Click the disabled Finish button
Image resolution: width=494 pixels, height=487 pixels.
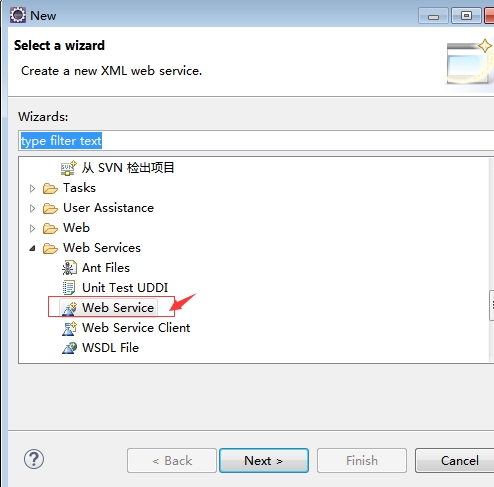(362, 461)
